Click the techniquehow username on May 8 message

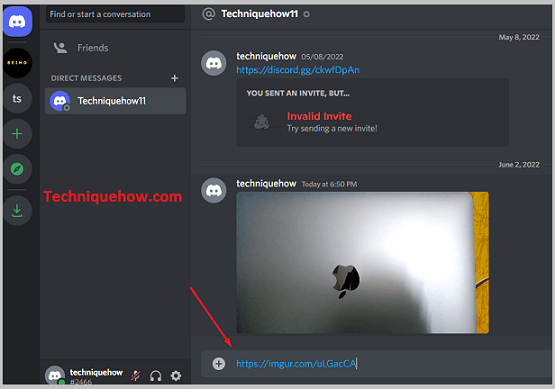click(x=266, y=56)
